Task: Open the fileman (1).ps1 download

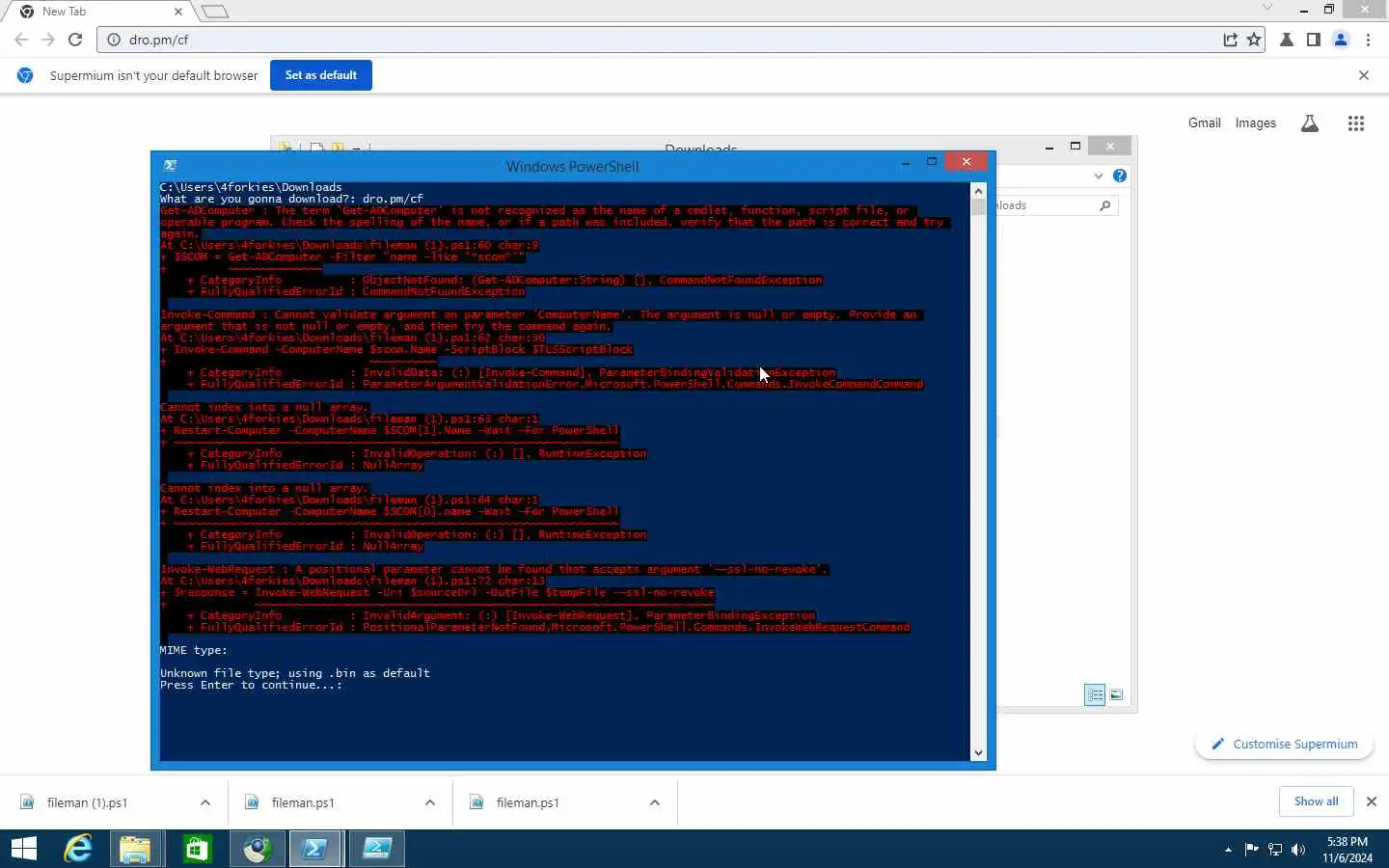Action: [x=87, y=802]
